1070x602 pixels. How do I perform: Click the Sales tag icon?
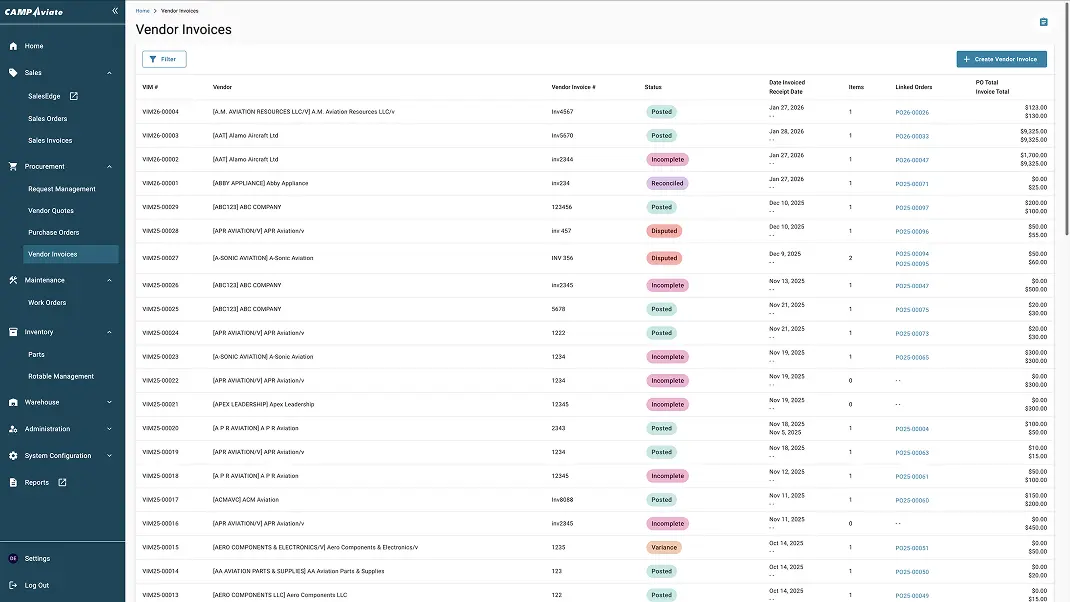point(13,72)
